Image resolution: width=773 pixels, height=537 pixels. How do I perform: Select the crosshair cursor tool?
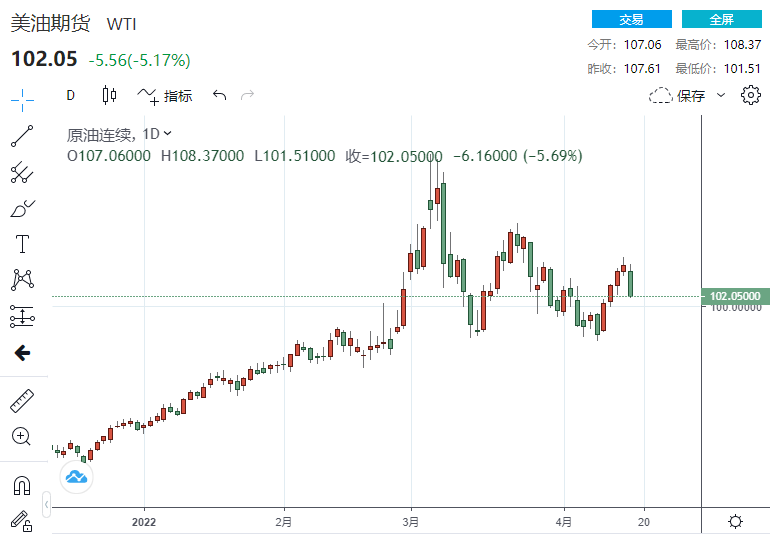(22, 98)
